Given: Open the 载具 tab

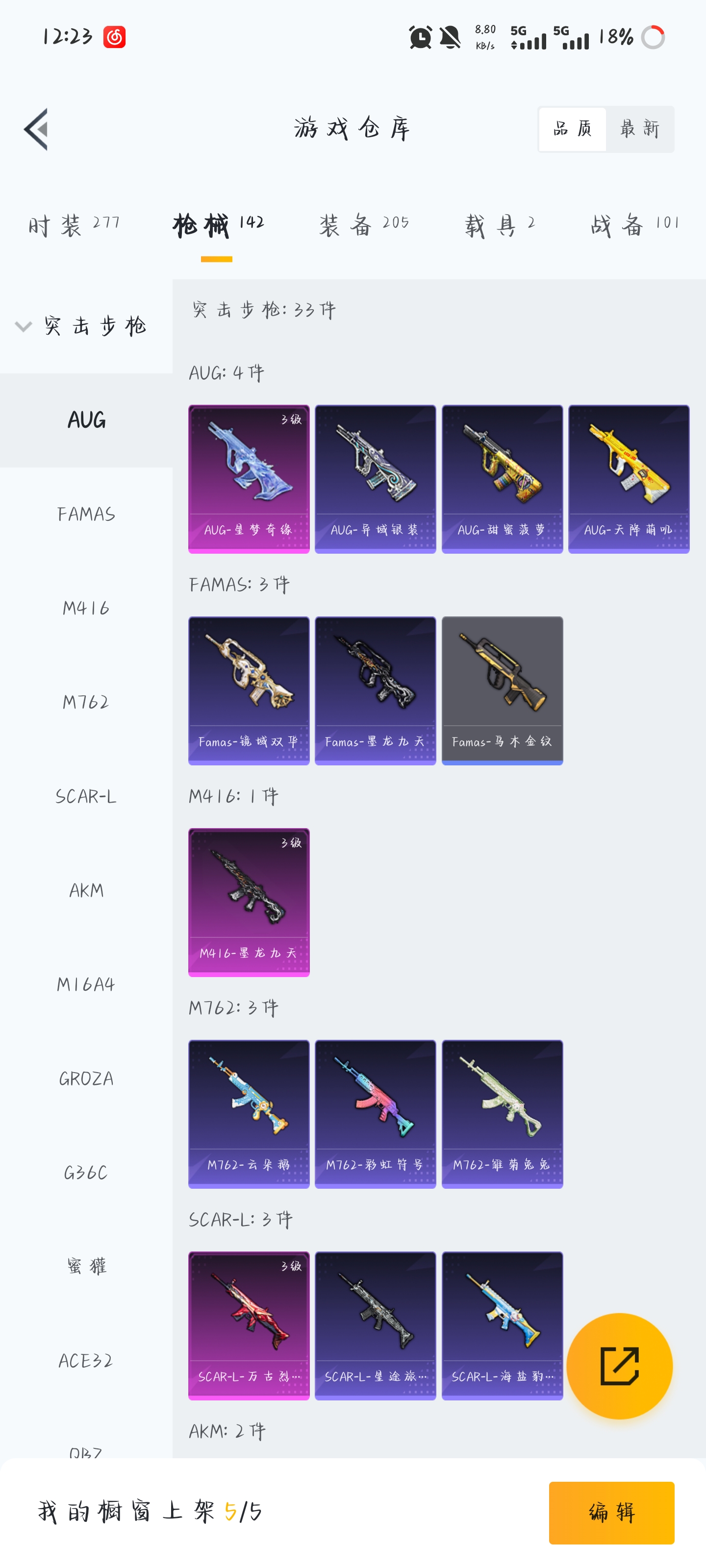Looking at the screenshot, I should pyautogui.click(x=500, y=225).
